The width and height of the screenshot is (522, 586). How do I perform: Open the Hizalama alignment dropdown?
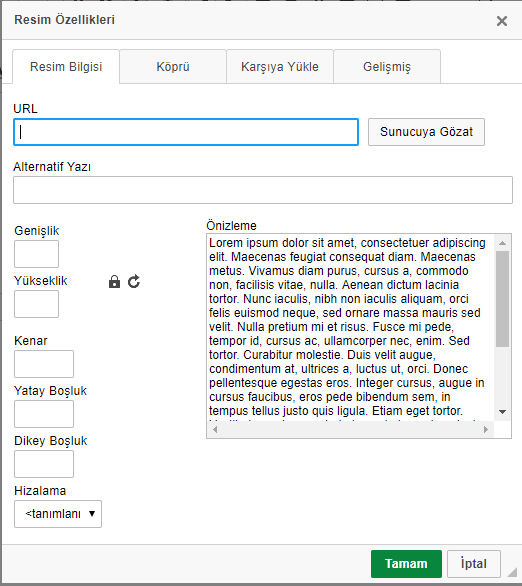point(58,514)
